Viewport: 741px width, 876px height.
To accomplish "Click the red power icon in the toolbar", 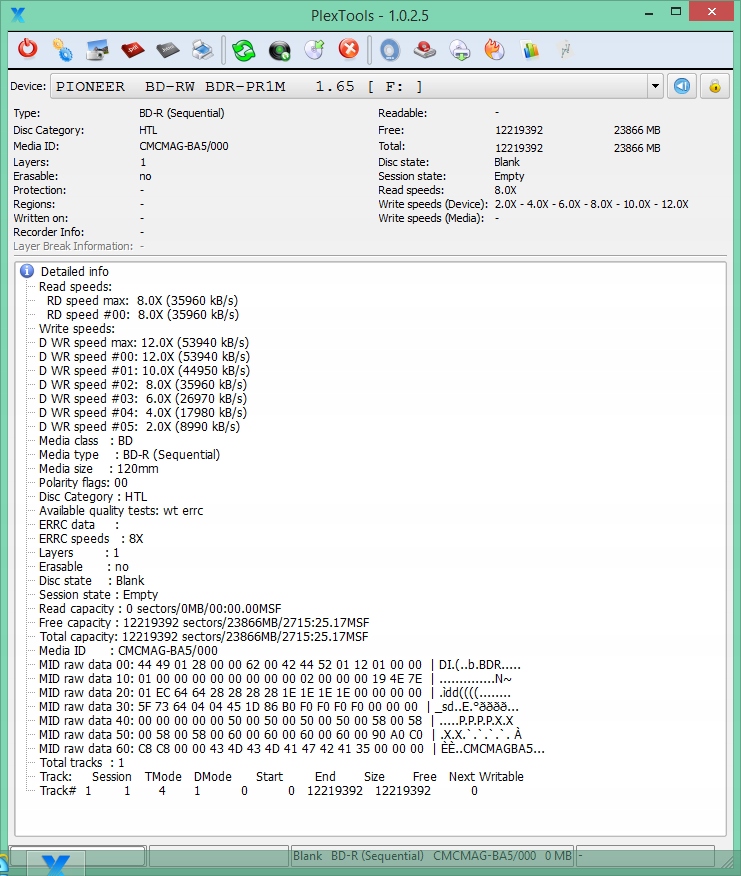I will [28, 49].
